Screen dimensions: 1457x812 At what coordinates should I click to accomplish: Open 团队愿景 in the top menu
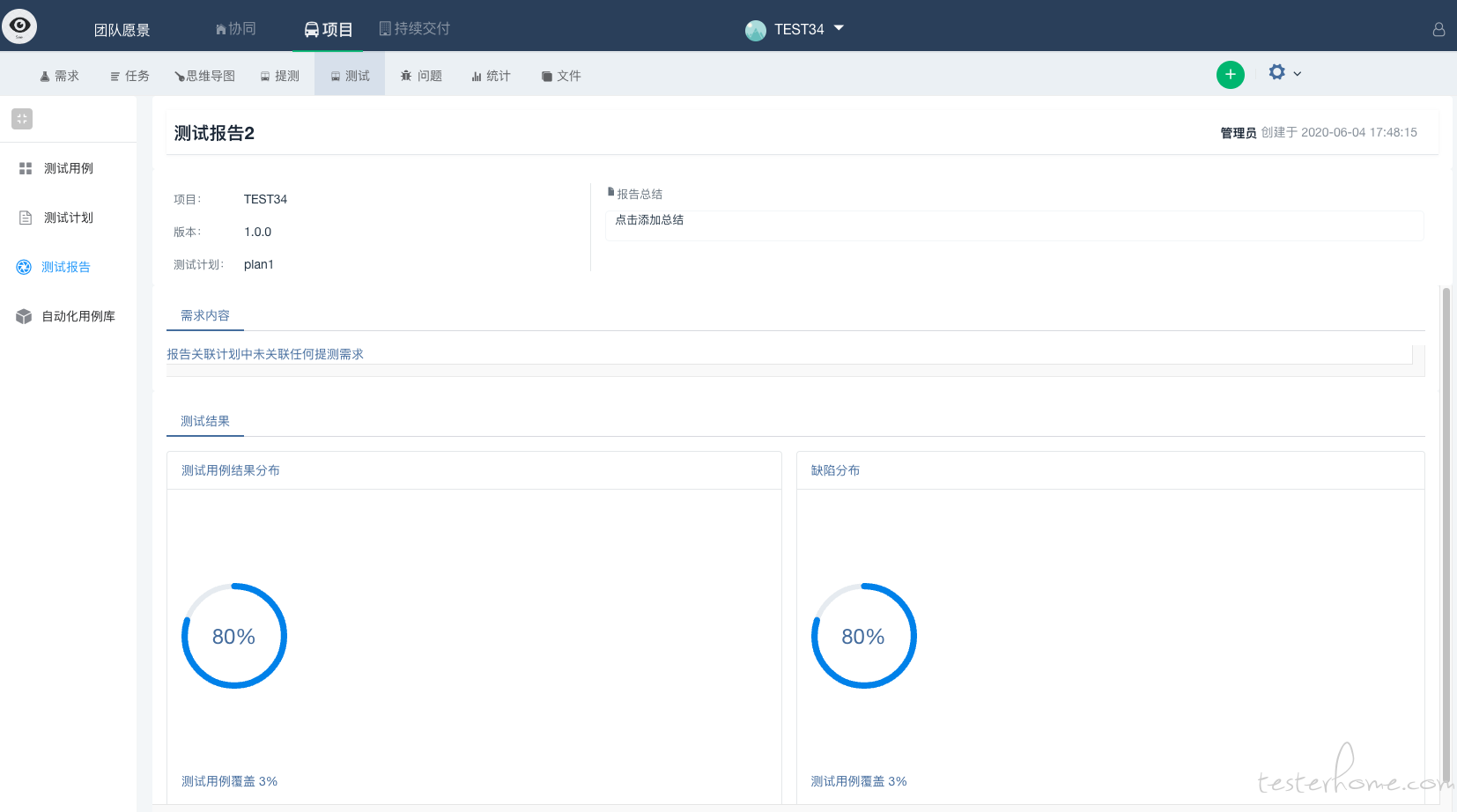(122, 30)
